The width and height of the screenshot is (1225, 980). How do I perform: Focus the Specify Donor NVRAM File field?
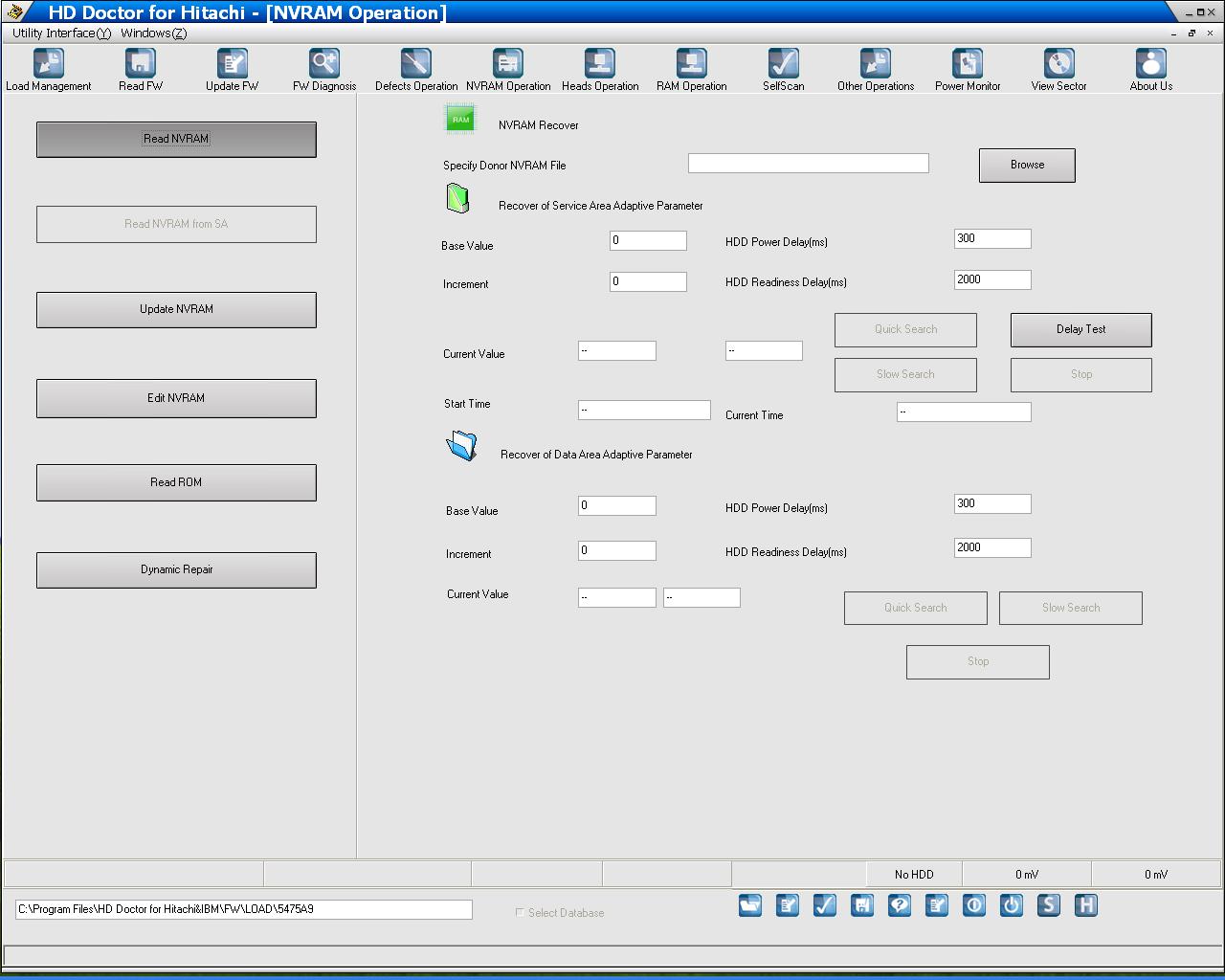click(x=809, y=164)
